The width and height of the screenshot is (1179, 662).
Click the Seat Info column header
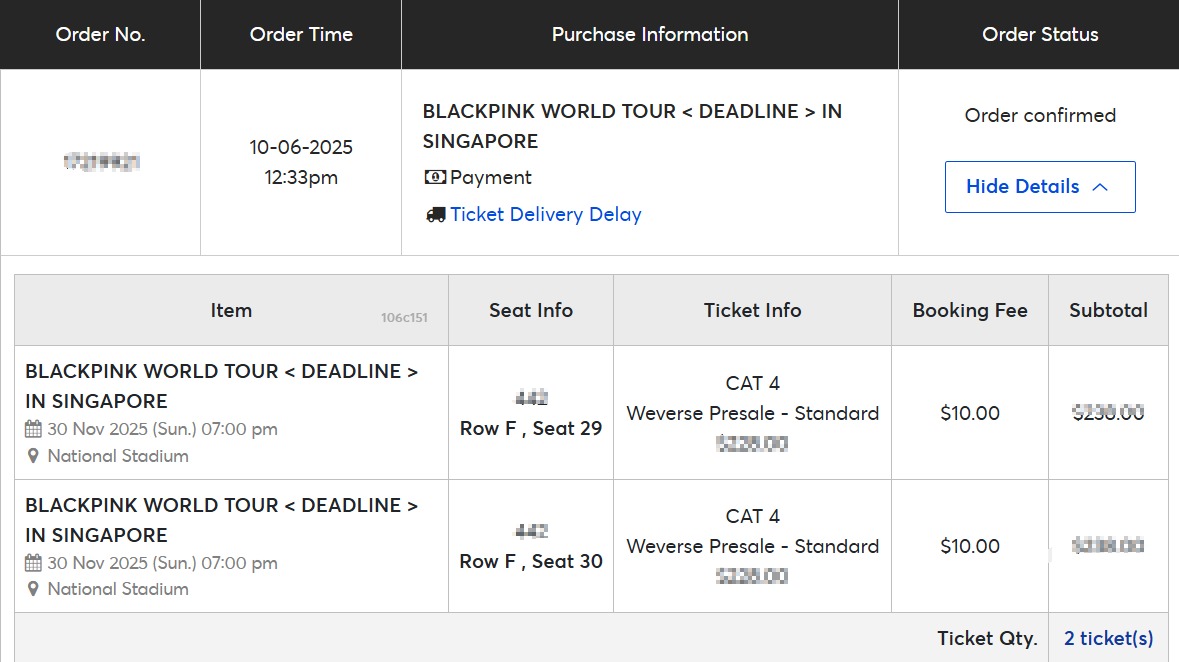pos(531,310)
